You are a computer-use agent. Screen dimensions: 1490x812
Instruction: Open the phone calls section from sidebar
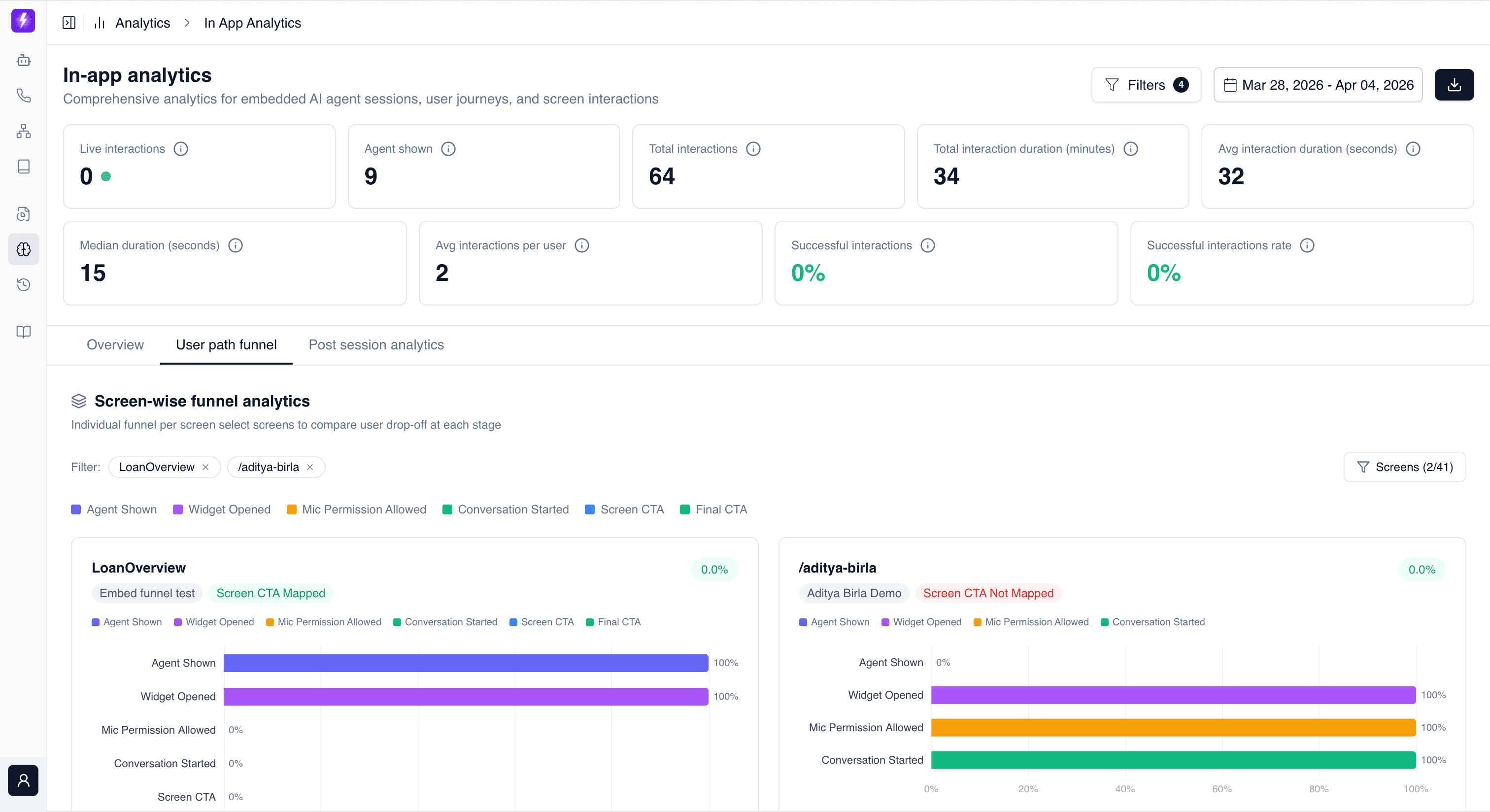click(23, 96)
